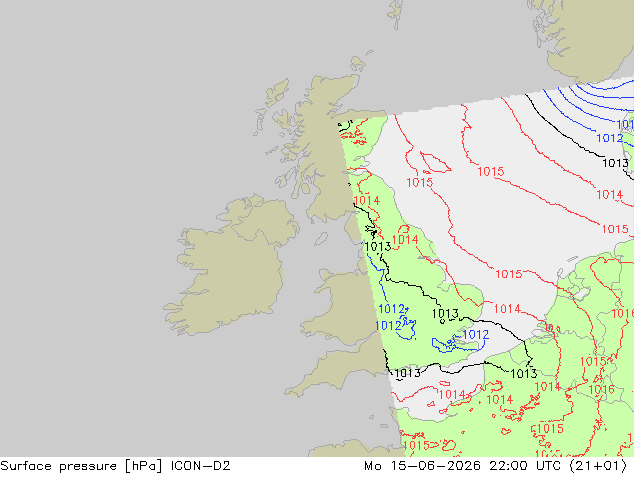
Task: Click the black 1013 label over the Channel near Belgium
Action: tap(524, 373)
